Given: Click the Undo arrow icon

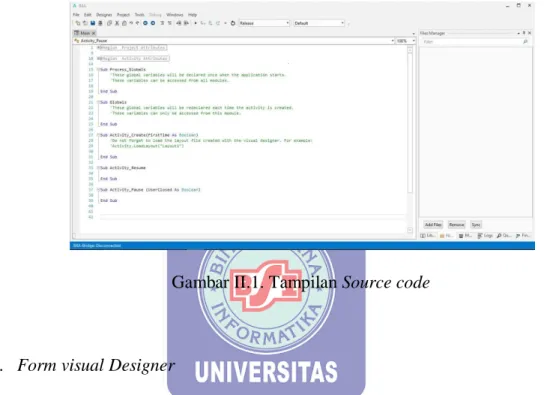Looking at the screenshot, I should pyautogui.click(x=131, y=23).
